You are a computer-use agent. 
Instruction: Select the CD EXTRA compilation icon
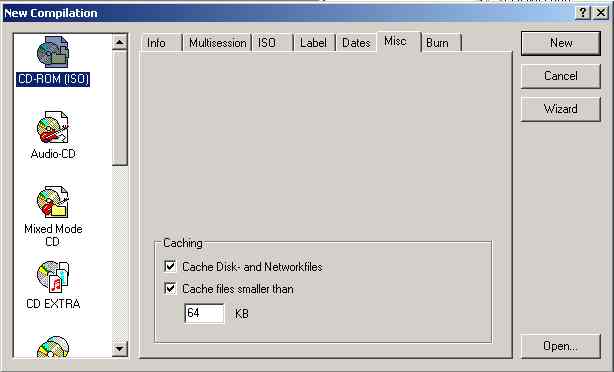[x=53, y=277]
